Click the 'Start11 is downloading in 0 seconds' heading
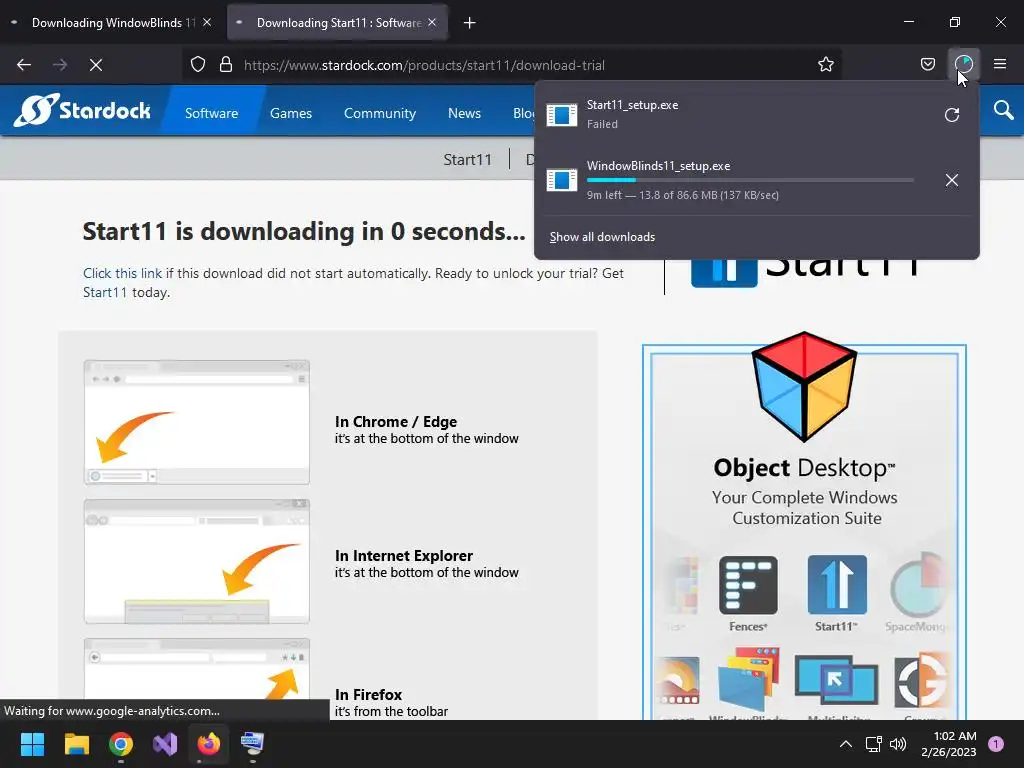 (x=304, y=231)
